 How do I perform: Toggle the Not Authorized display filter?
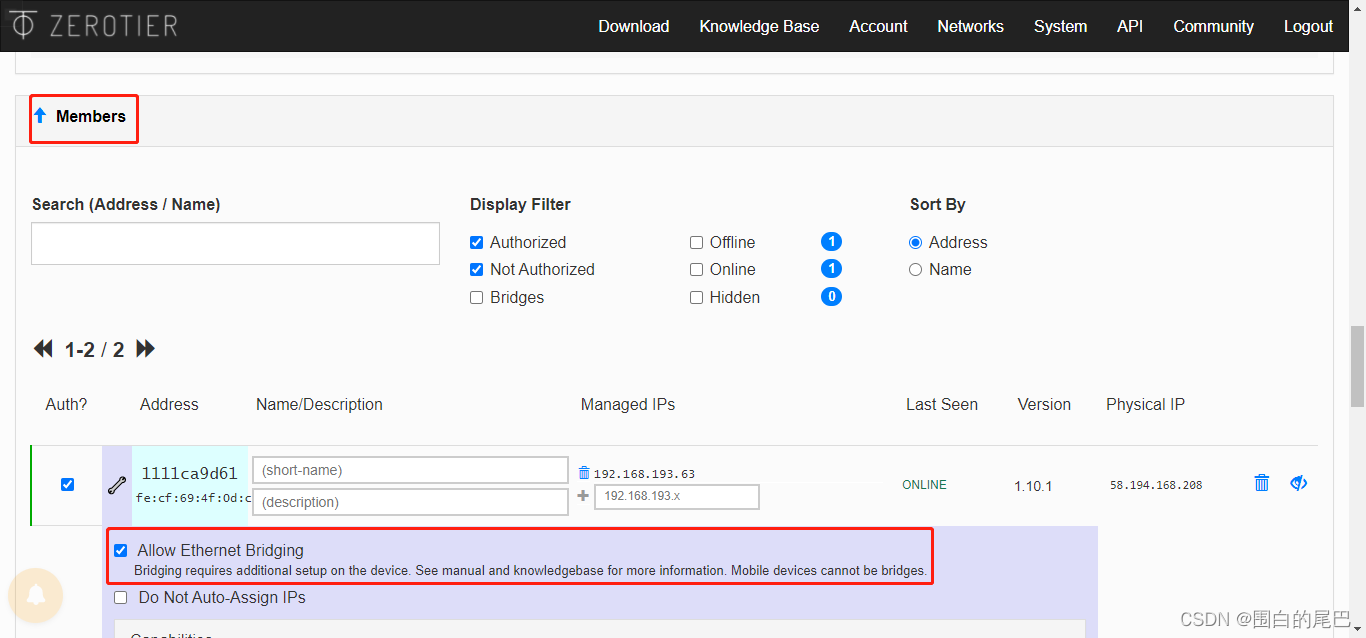point(476,269)
